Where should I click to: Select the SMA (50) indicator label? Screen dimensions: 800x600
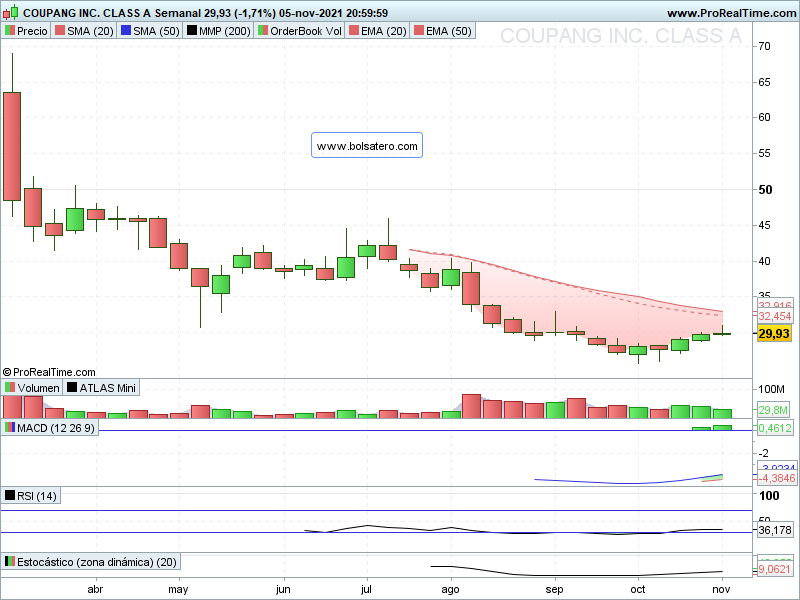tap(150, 31)
